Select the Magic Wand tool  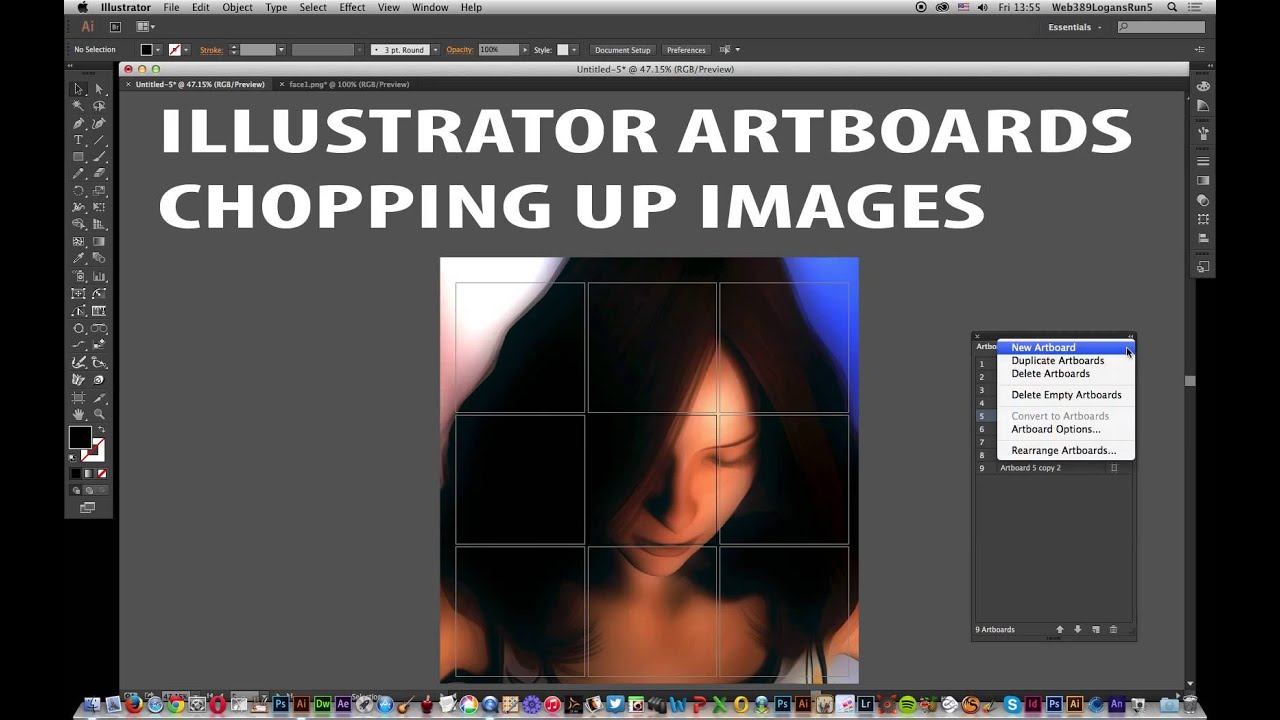point(78,106)
